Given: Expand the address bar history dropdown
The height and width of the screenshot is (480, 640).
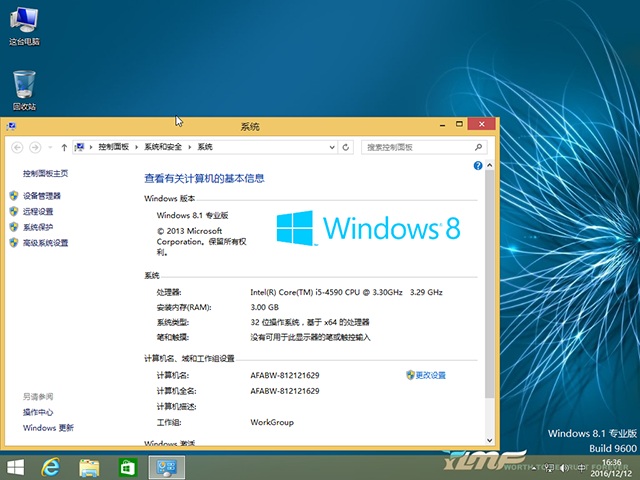Looking at the screenshot, I should pos(332,147).
